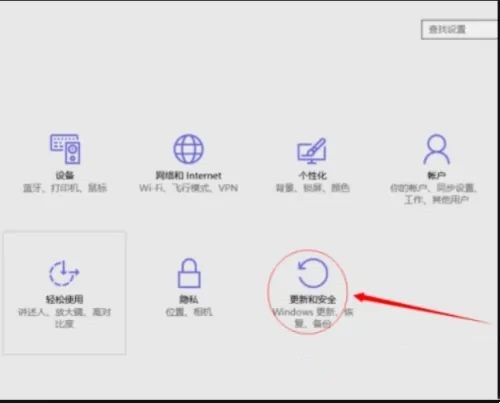The width and height of the screenshot is (500, 403).
Task: Open the 隐私 padlock icon
Action: point(189,273)
